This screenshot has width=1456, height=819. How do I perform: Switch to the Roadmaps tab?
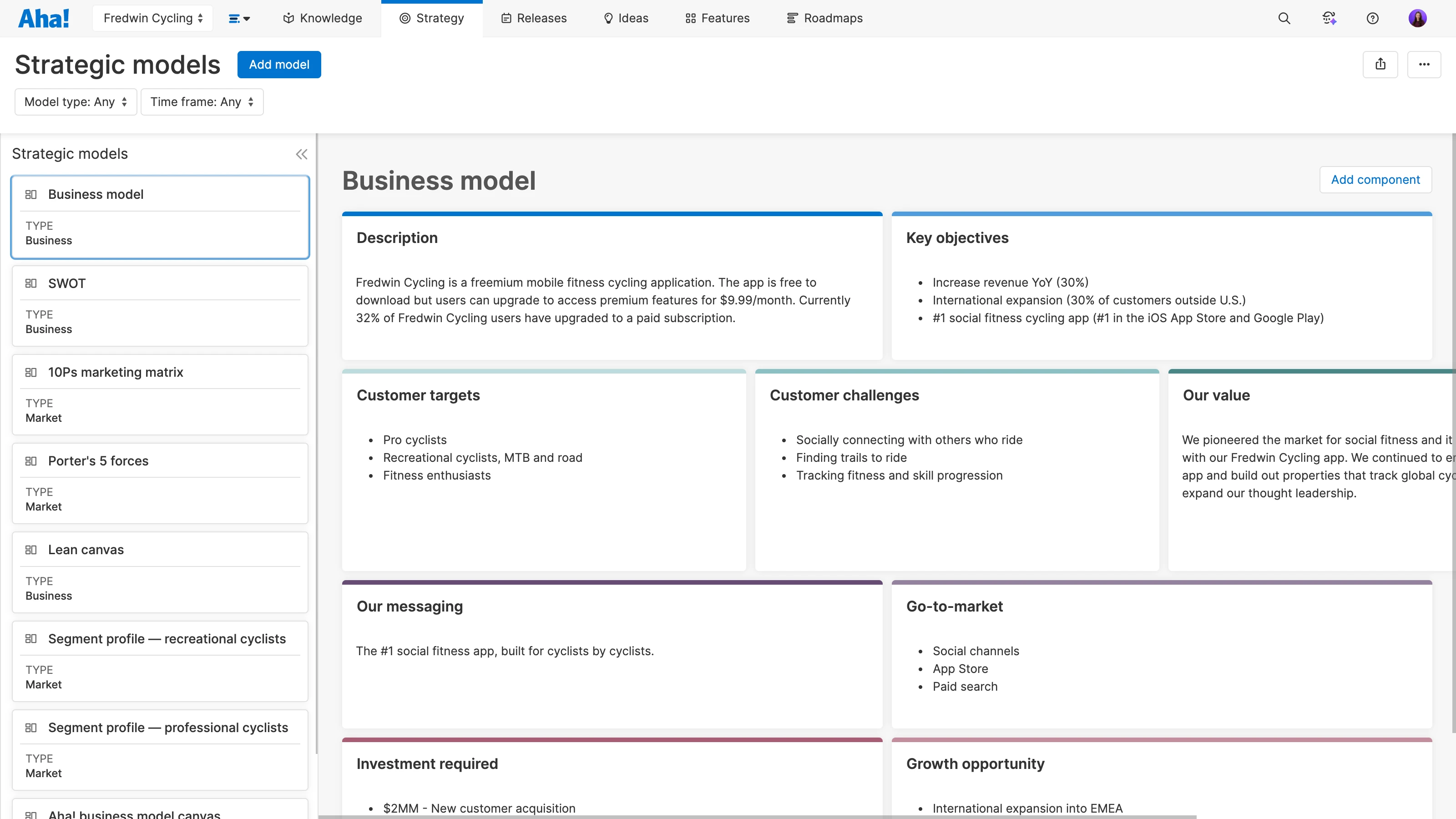[824, 18]
